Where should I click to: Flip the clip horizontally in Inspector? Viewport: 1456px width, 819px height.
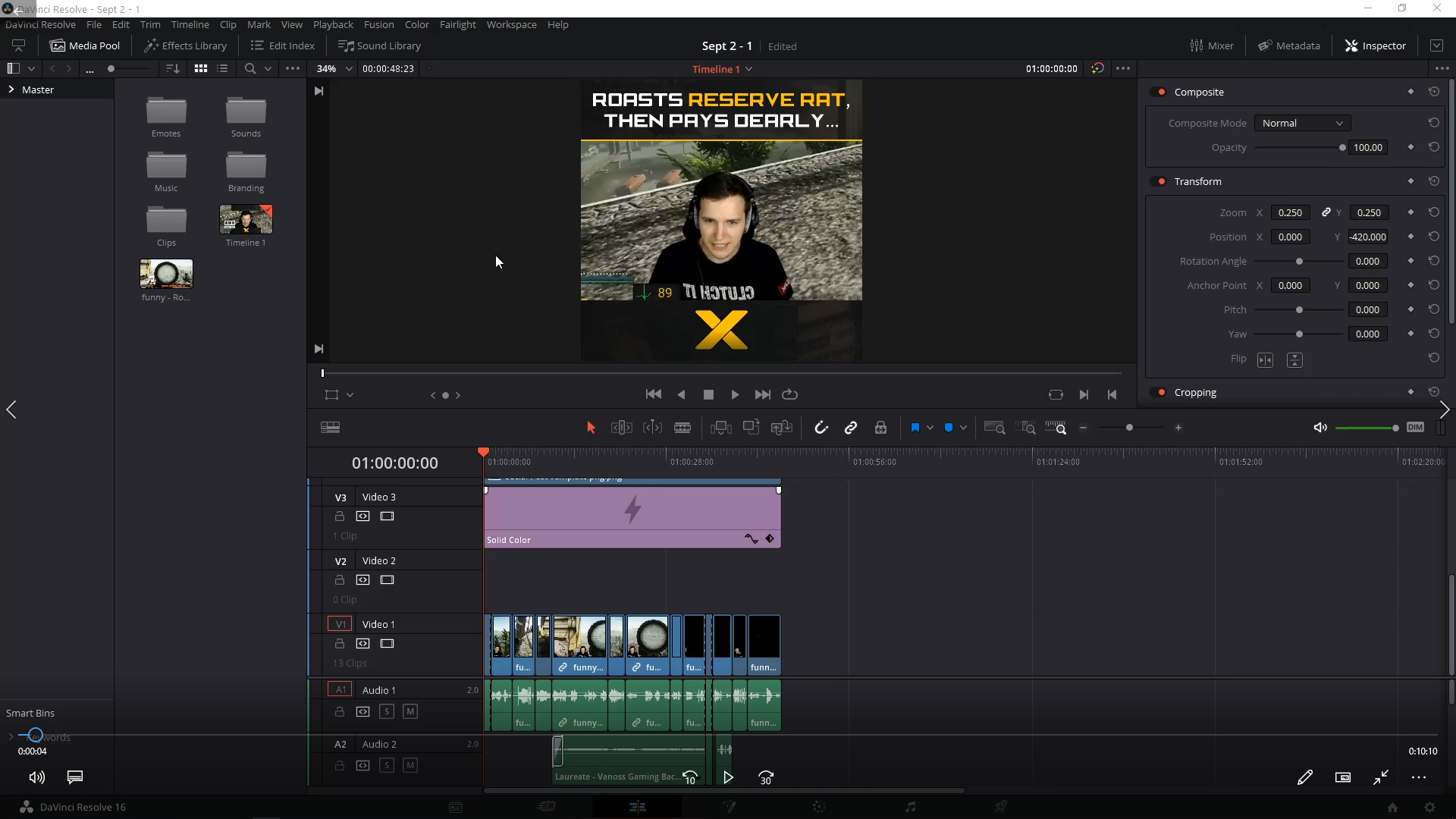pos(1265,360)
